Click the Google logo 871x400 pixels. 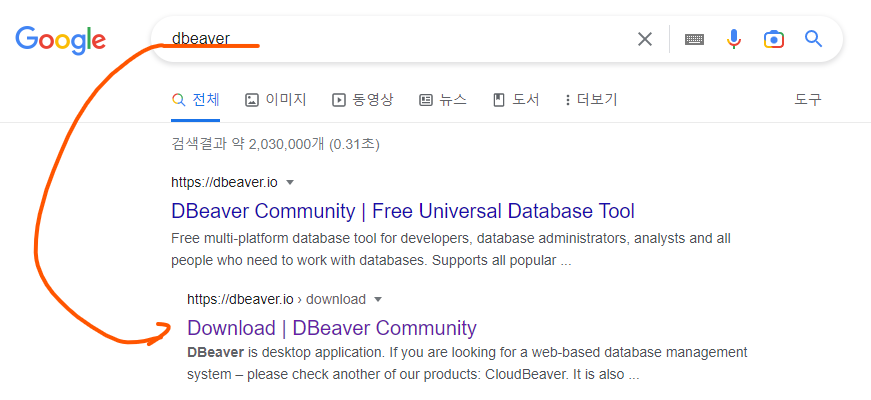click(x=61, y=39)
